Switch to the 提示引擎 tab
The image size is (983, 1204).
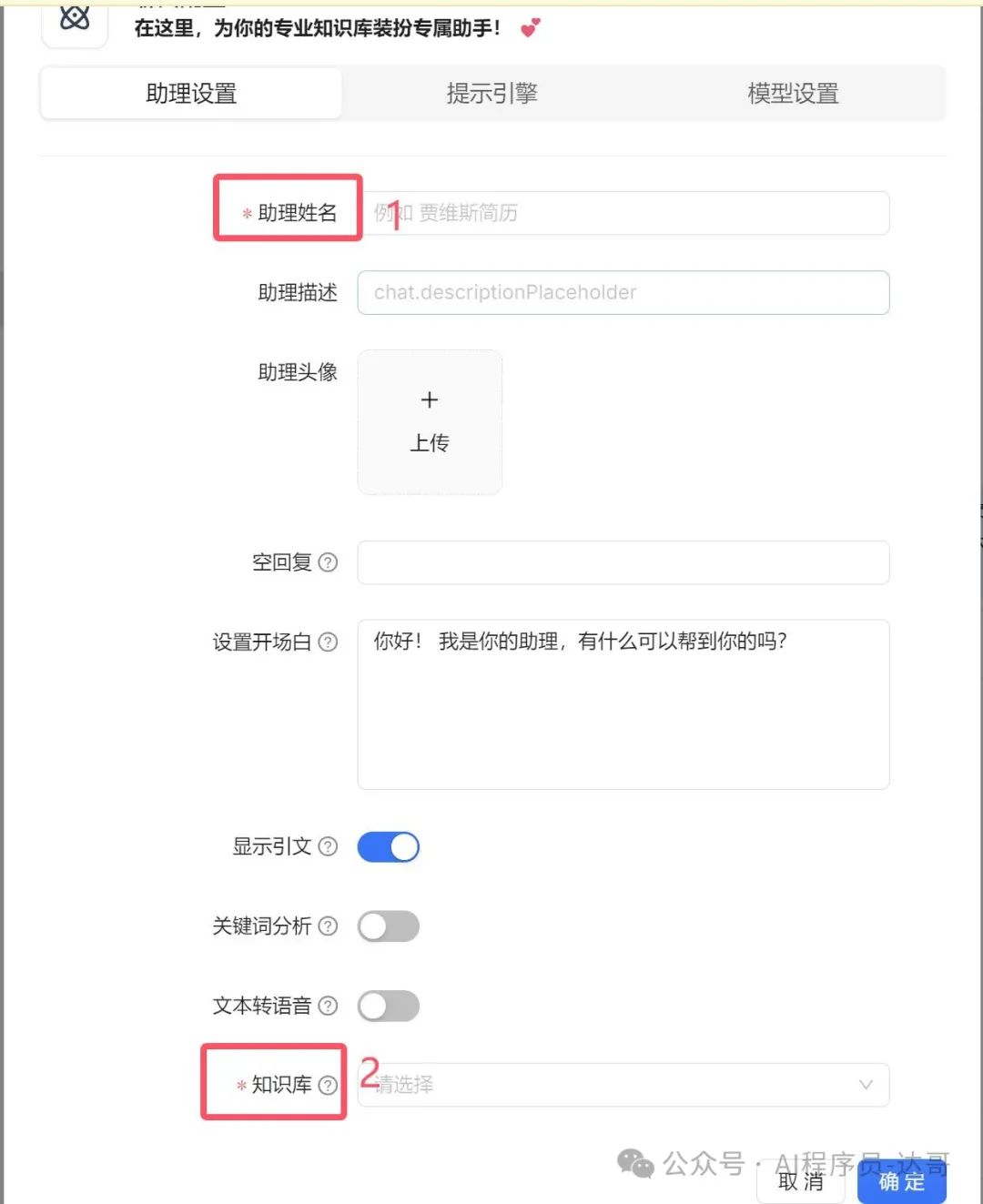[x=492, y=93]
